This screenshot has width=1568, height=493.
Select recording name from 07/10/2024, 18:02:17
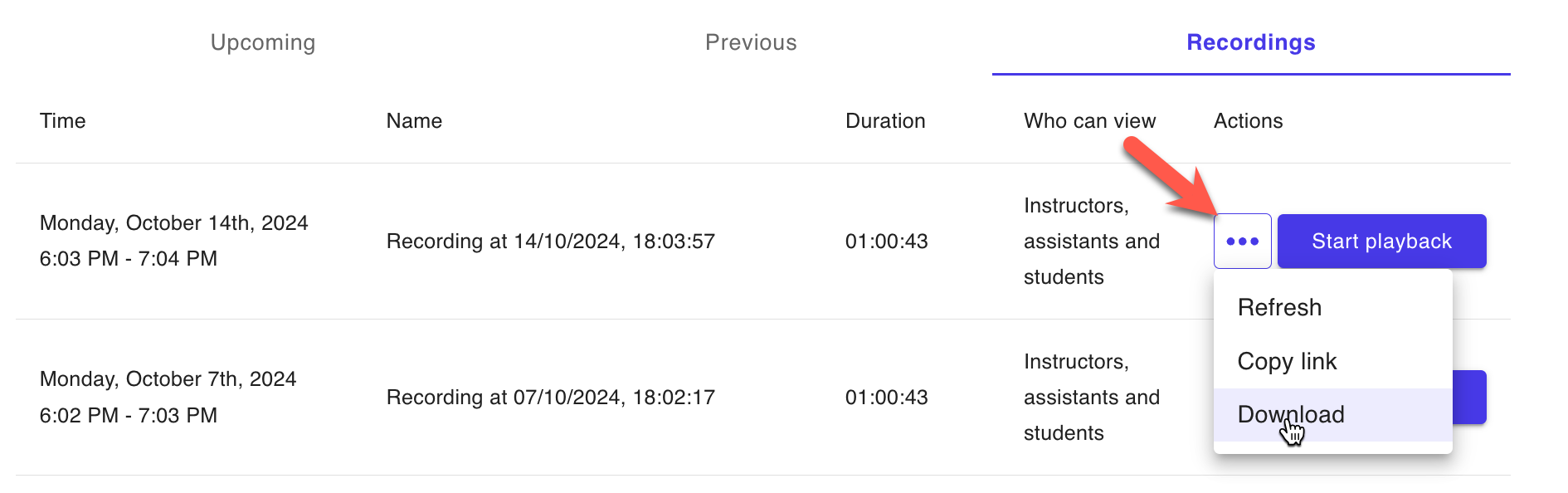tap(551, 398)
